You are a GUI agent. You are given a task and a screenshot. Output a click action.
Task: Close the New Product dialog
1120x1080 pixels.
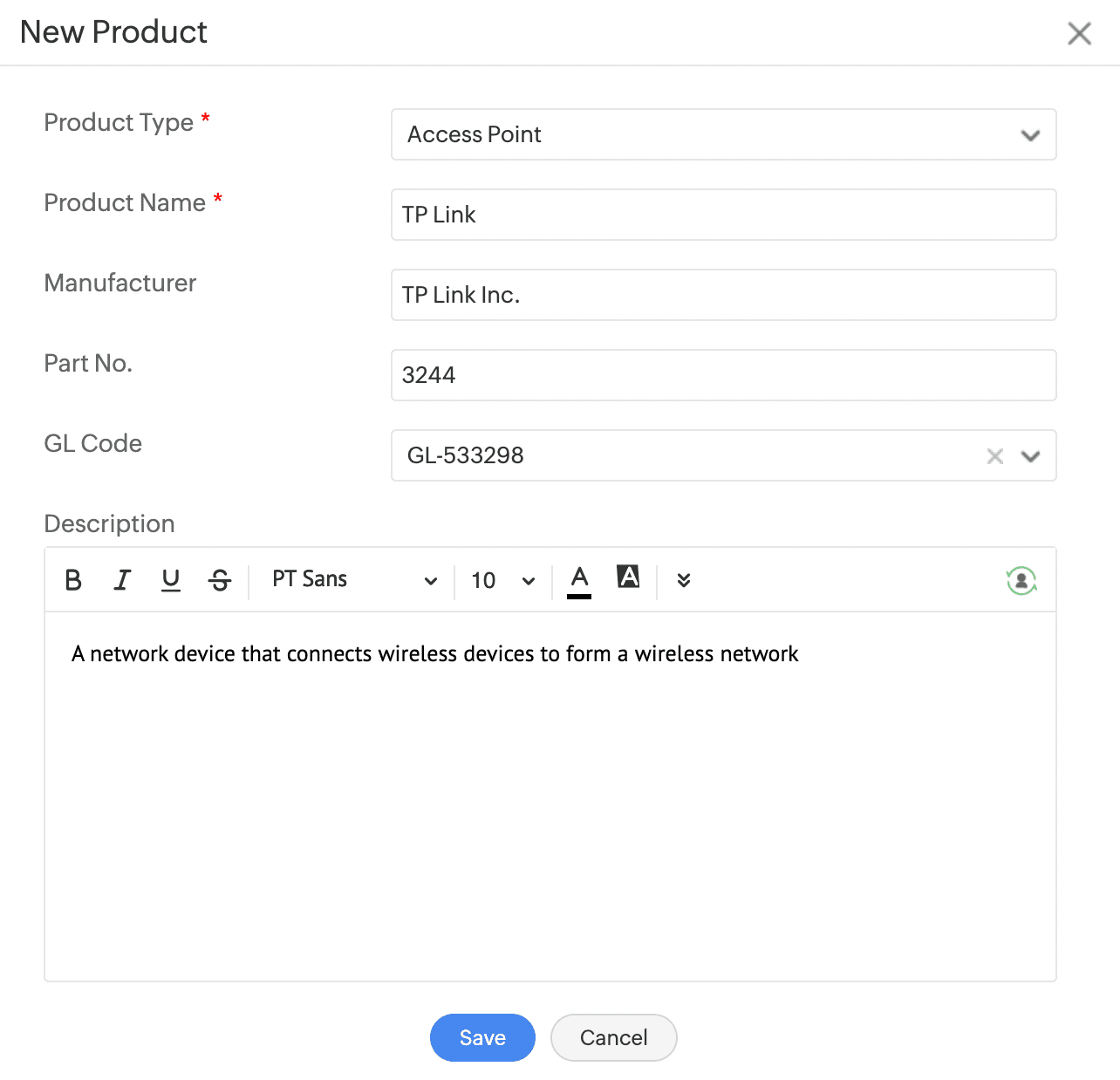(1079, 34)
